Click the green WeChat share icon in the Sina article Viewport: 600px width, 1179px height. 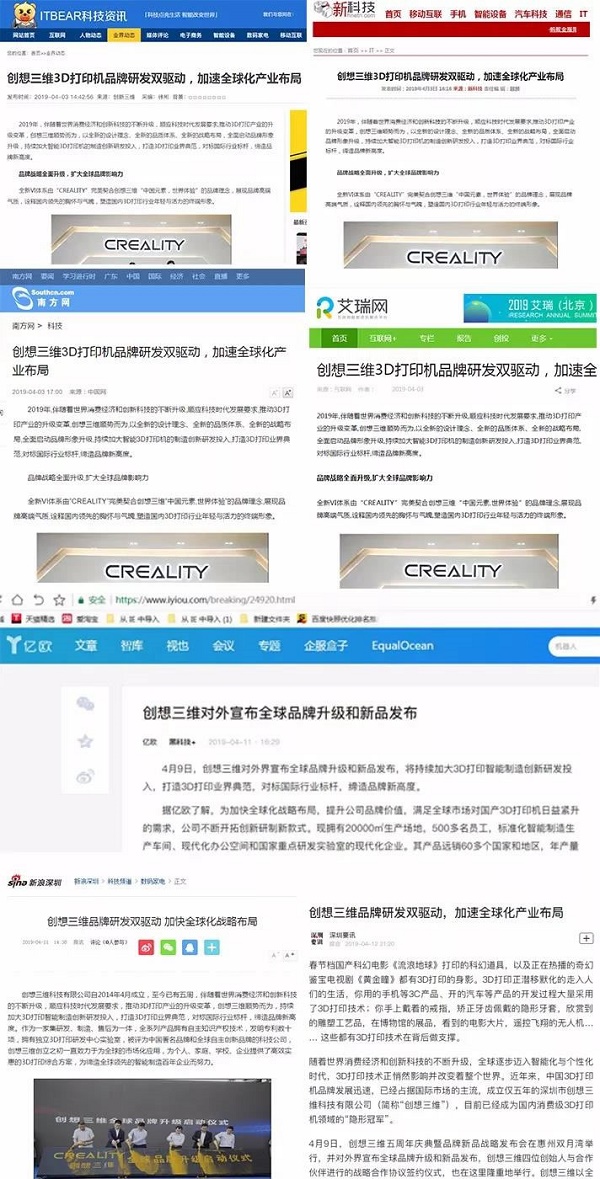(170, 946)
